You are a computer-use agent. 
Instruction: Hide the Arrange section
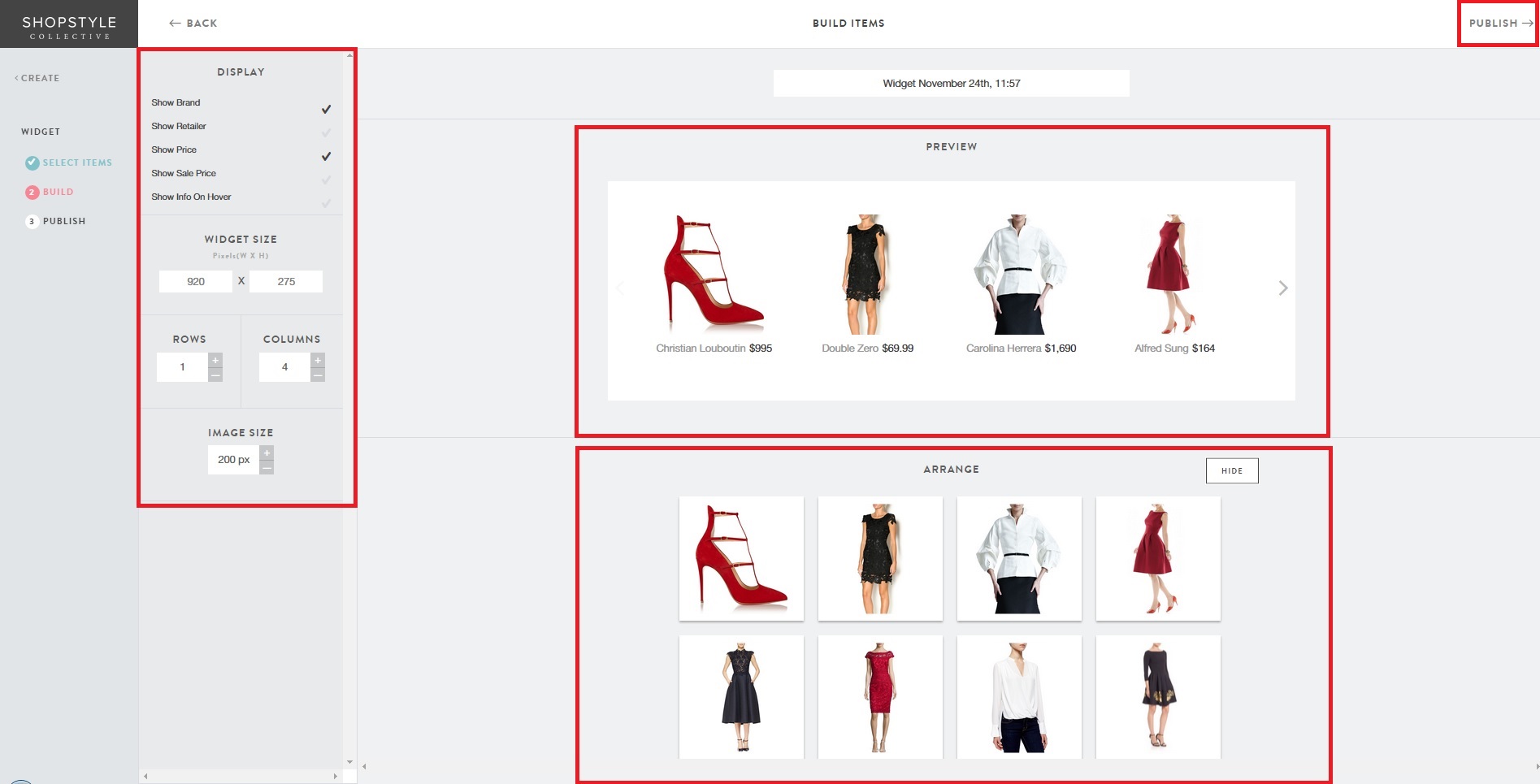[x=1231, y=471]
